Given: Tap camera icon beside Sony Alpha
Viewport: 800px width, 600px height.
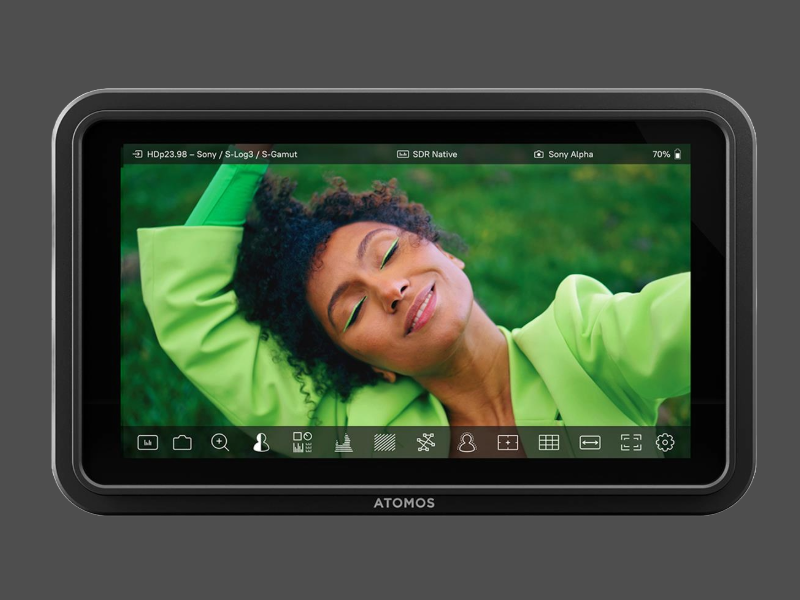Looking at the screenshot, I should pos(538,154).
